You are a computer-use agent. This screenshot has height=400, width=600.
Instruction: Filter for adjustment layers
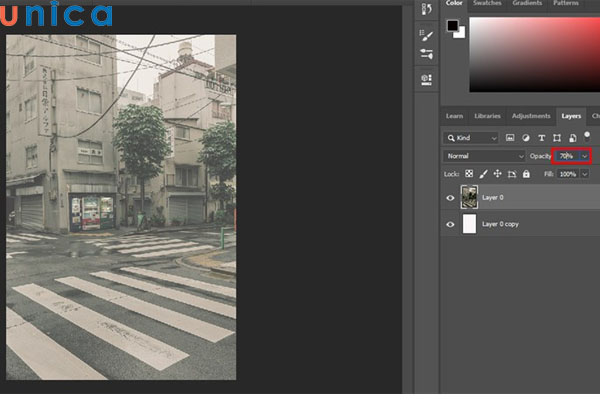pos(526,138)
